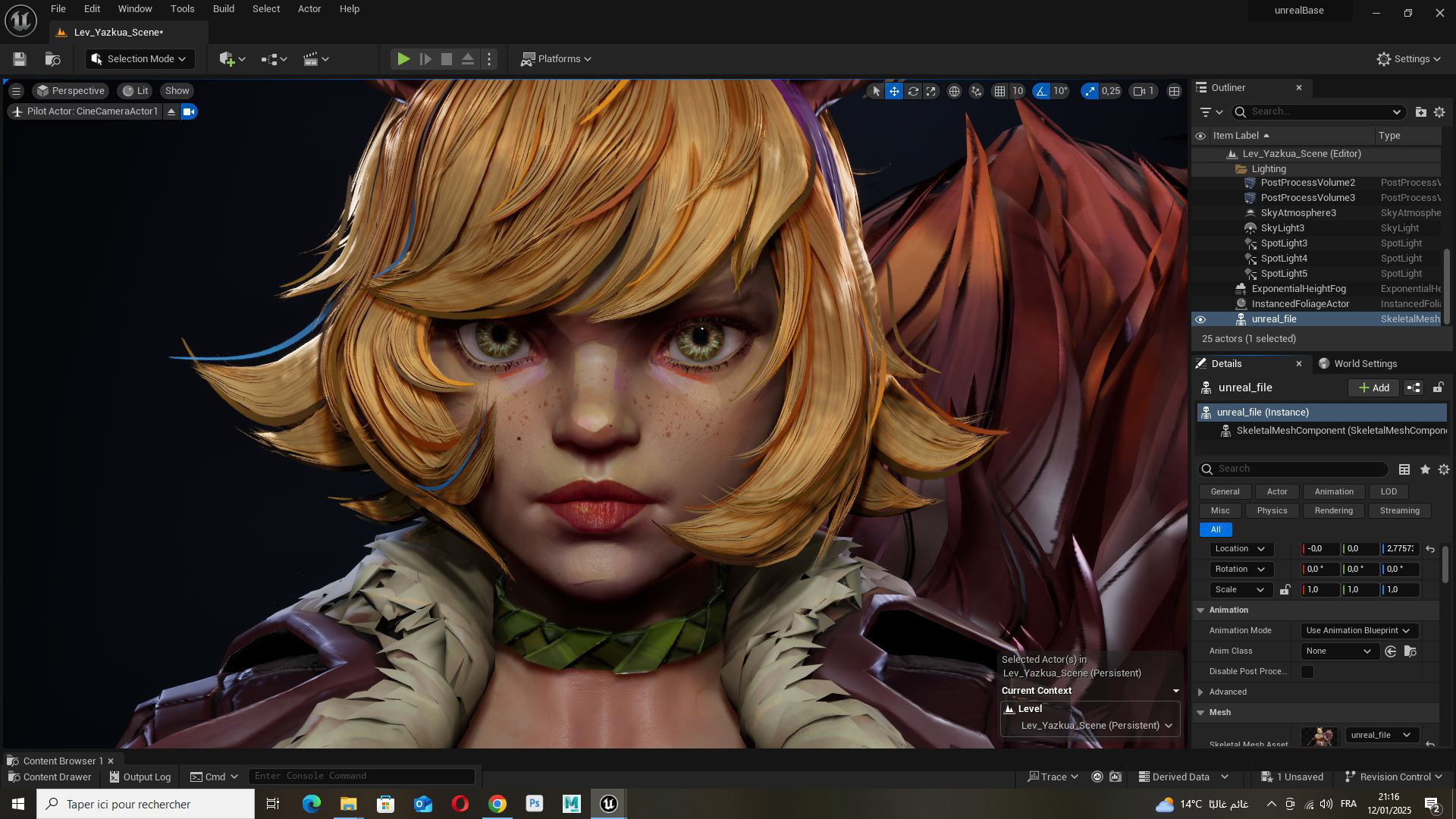Toggle world/local coordinate space globe

coord(954,91)
